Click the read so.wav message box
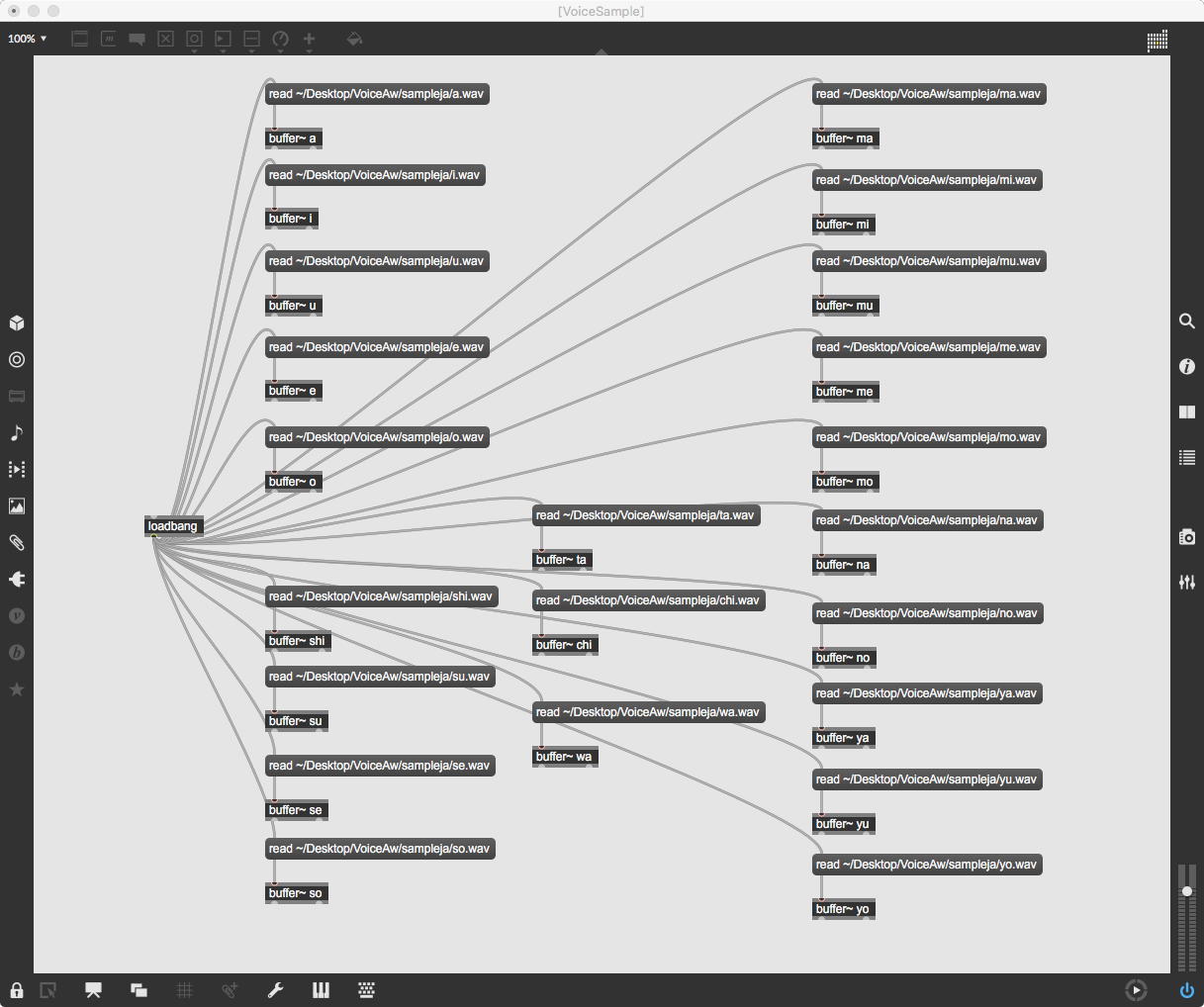 click(x=380, y=849)
